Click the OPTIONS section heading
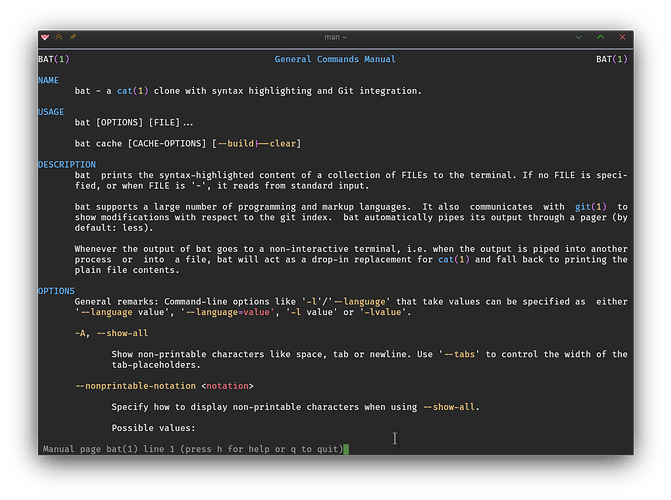This screenshot has width=671, height=500. click(x=56, y=291)
